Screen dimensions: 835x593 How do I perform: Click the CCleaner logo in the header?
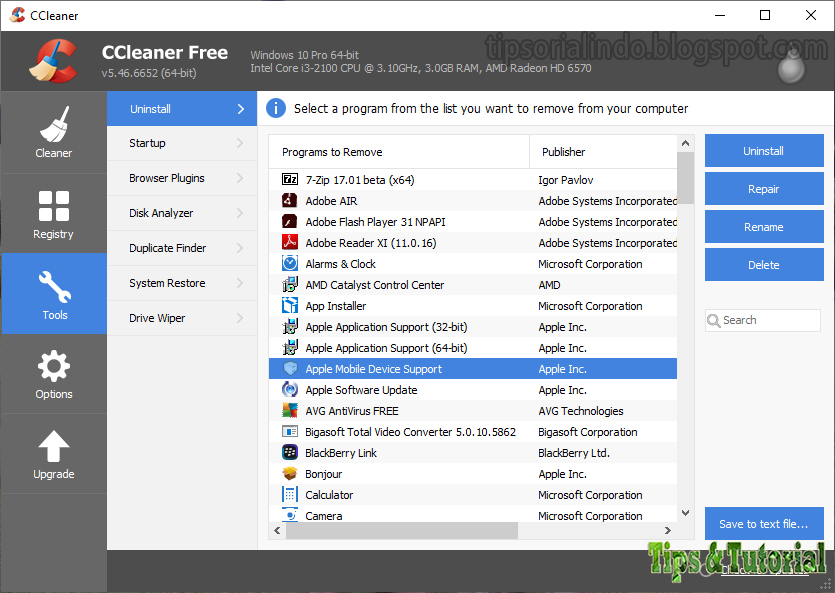(x=53, y=61)
